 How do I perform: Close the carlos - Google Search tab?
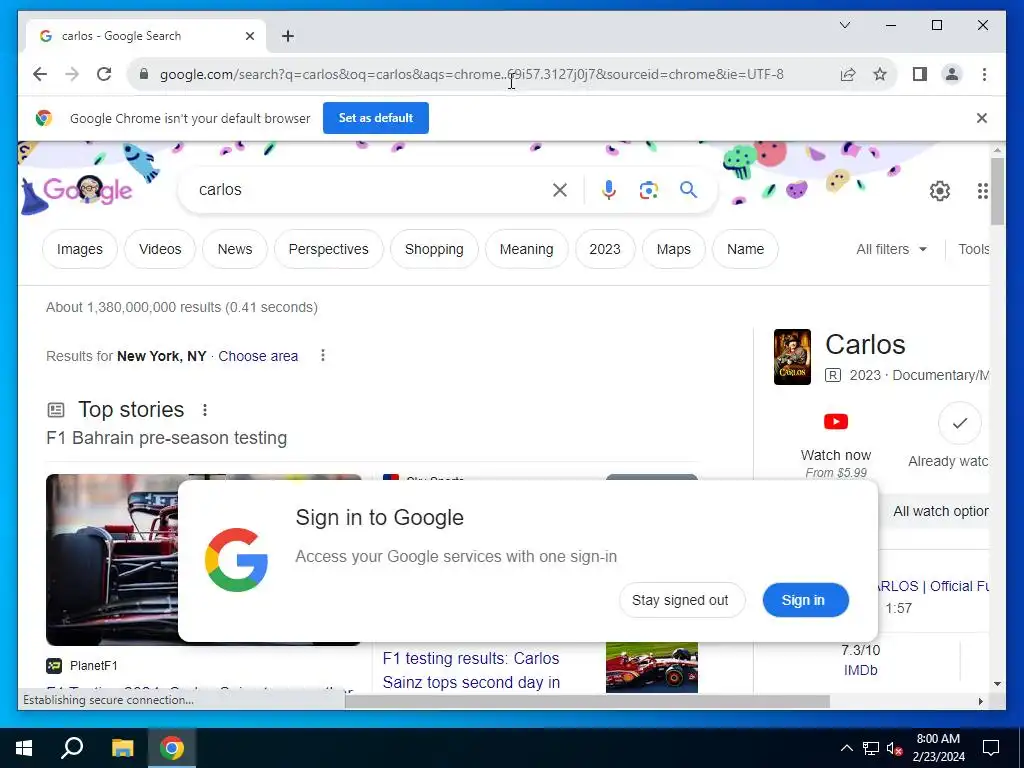tap(249, 36)
